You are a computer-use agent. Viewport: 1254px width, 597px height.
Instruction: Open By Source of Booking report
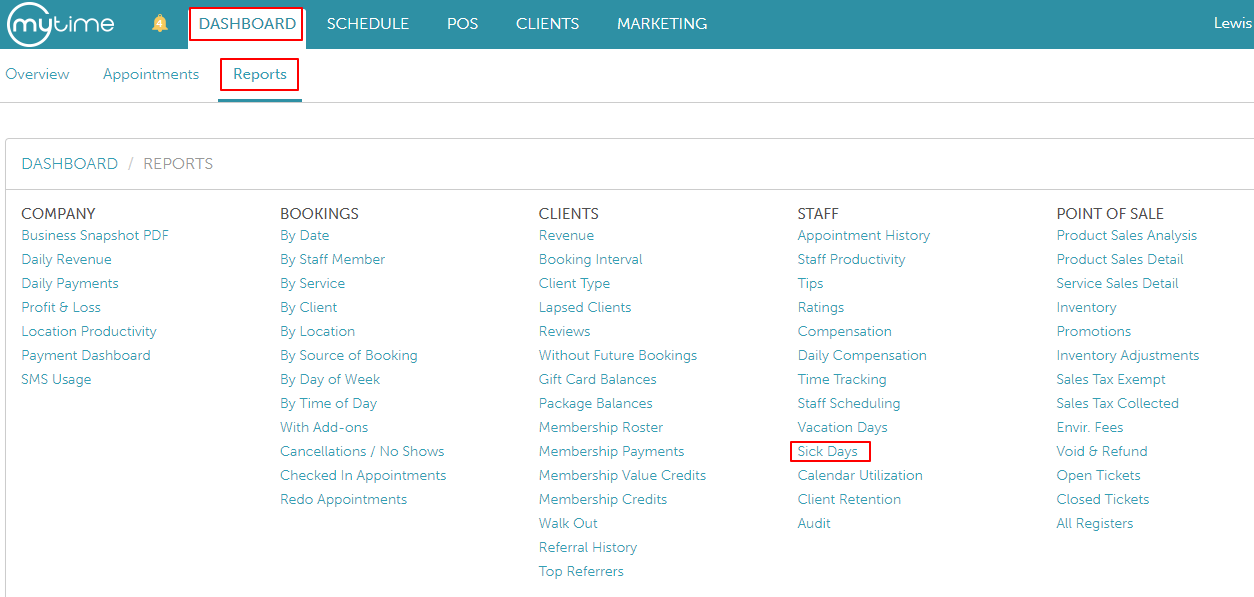click(x=349, y=356)
